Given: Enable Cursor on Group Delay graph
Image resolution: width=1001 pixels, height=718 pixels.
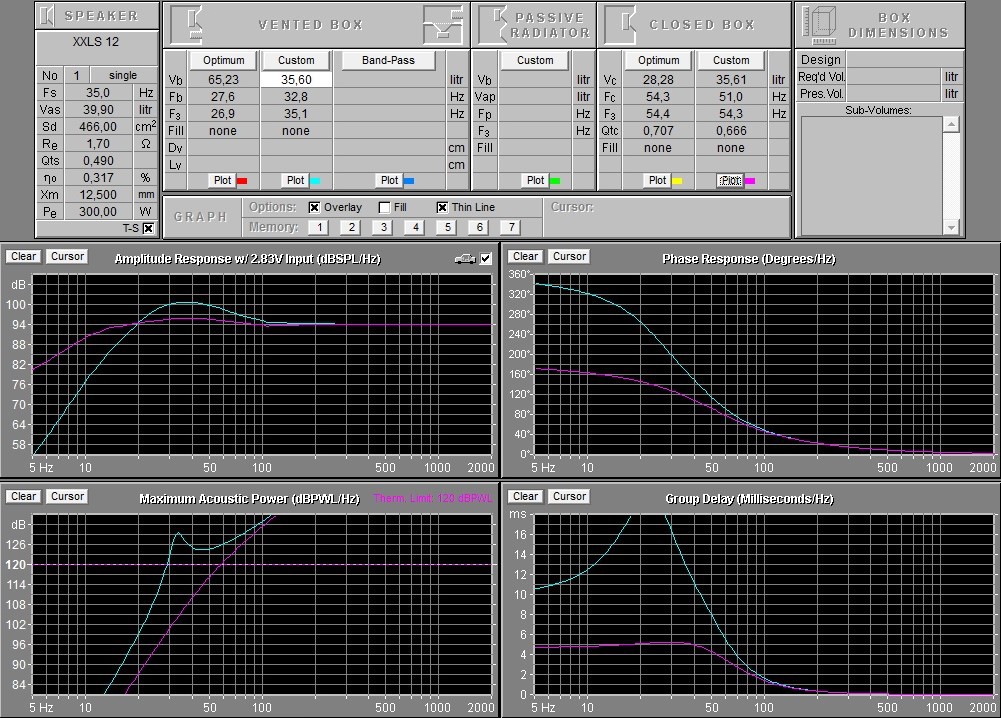Looking at the screenshot, I should click(x=569, y=497).
